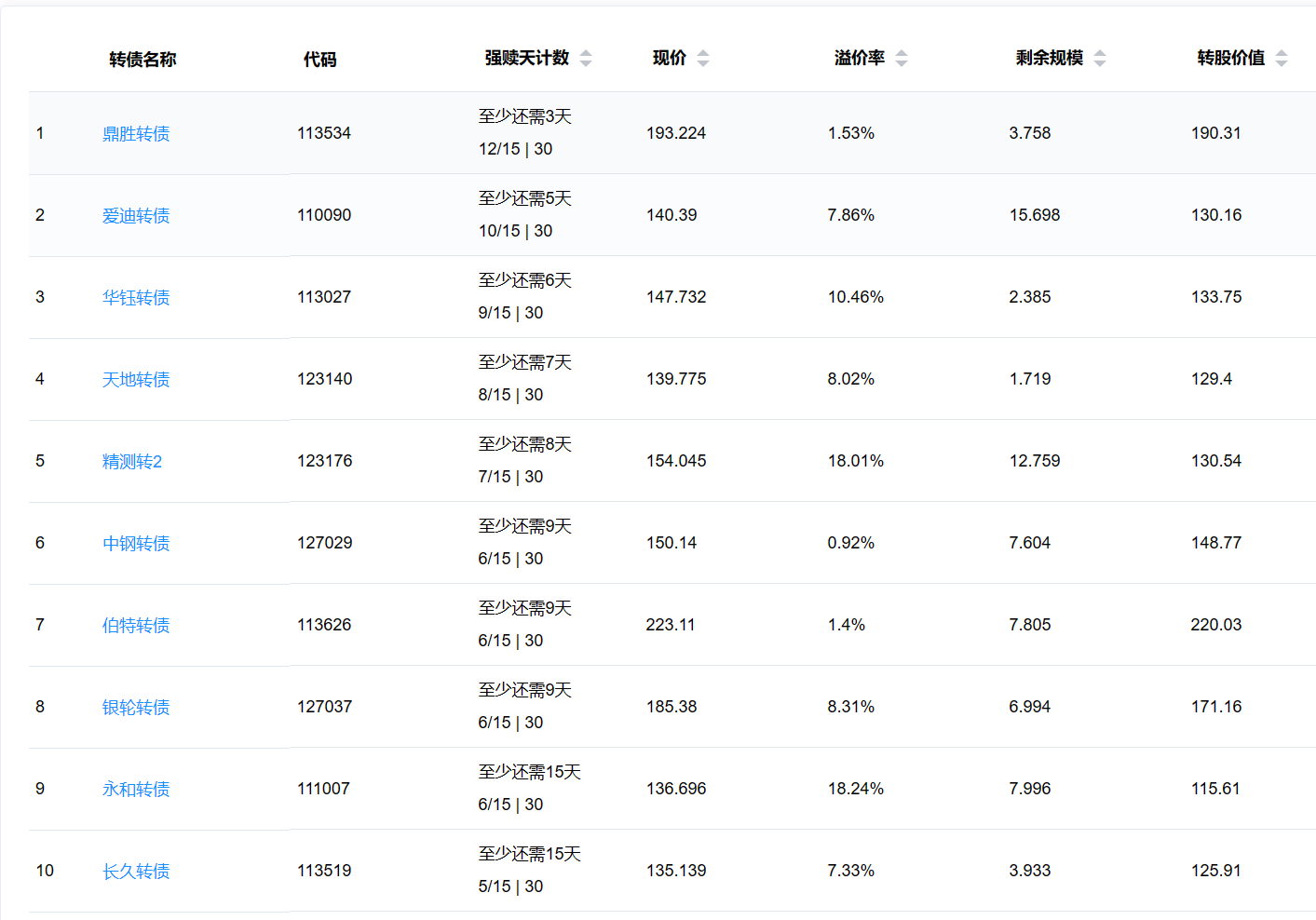
Task: Open the 精测转2 bond details link
Action: click(132, 462)
